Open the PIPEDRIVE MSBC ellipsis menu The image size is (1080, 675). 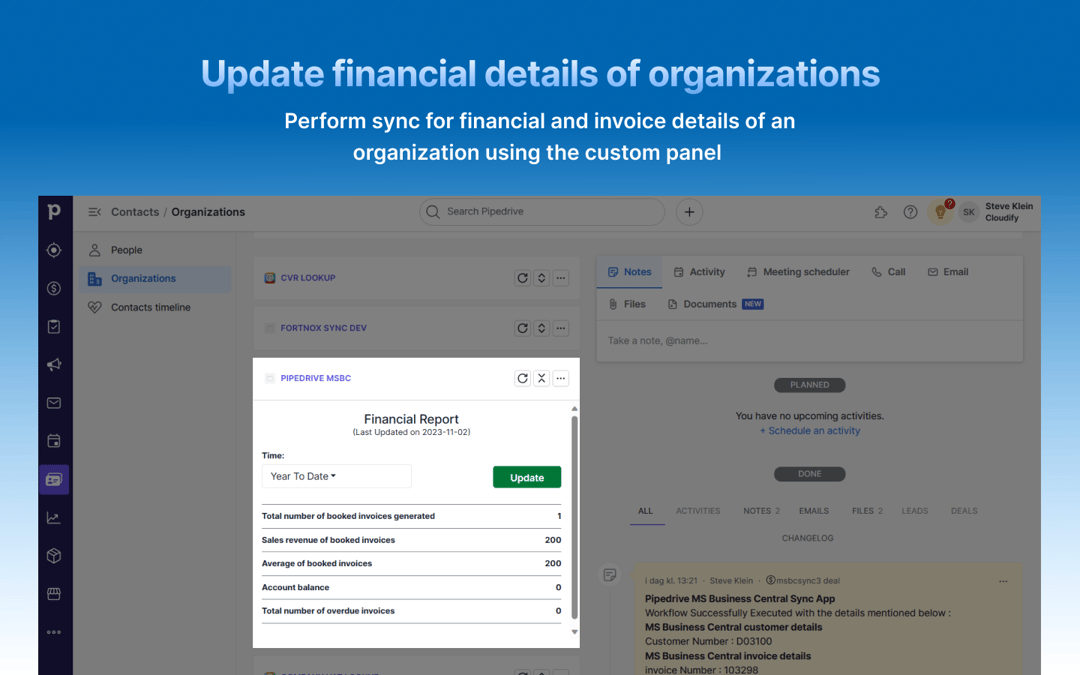[561, 378]
